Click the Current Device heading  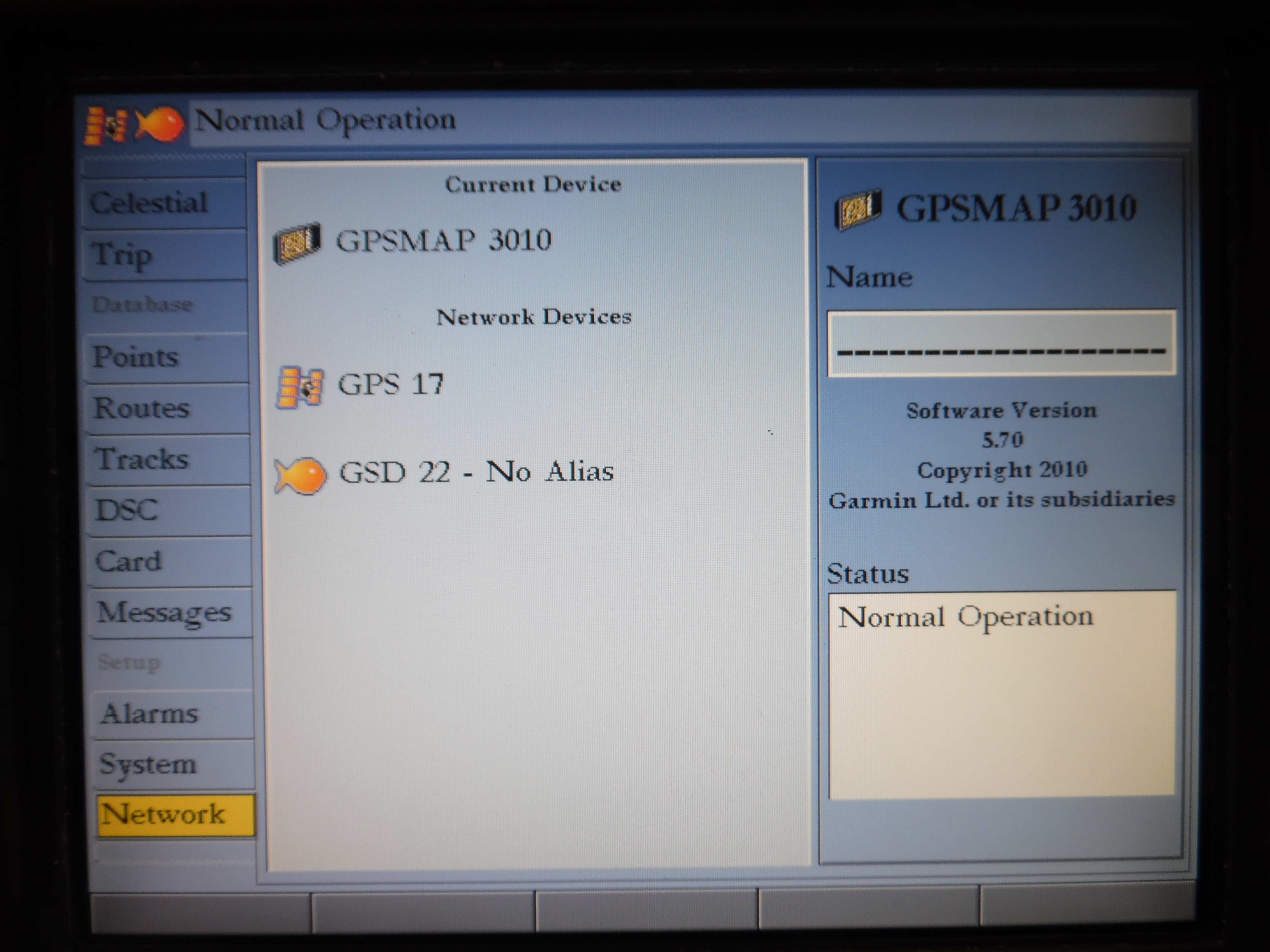[533, 185]
